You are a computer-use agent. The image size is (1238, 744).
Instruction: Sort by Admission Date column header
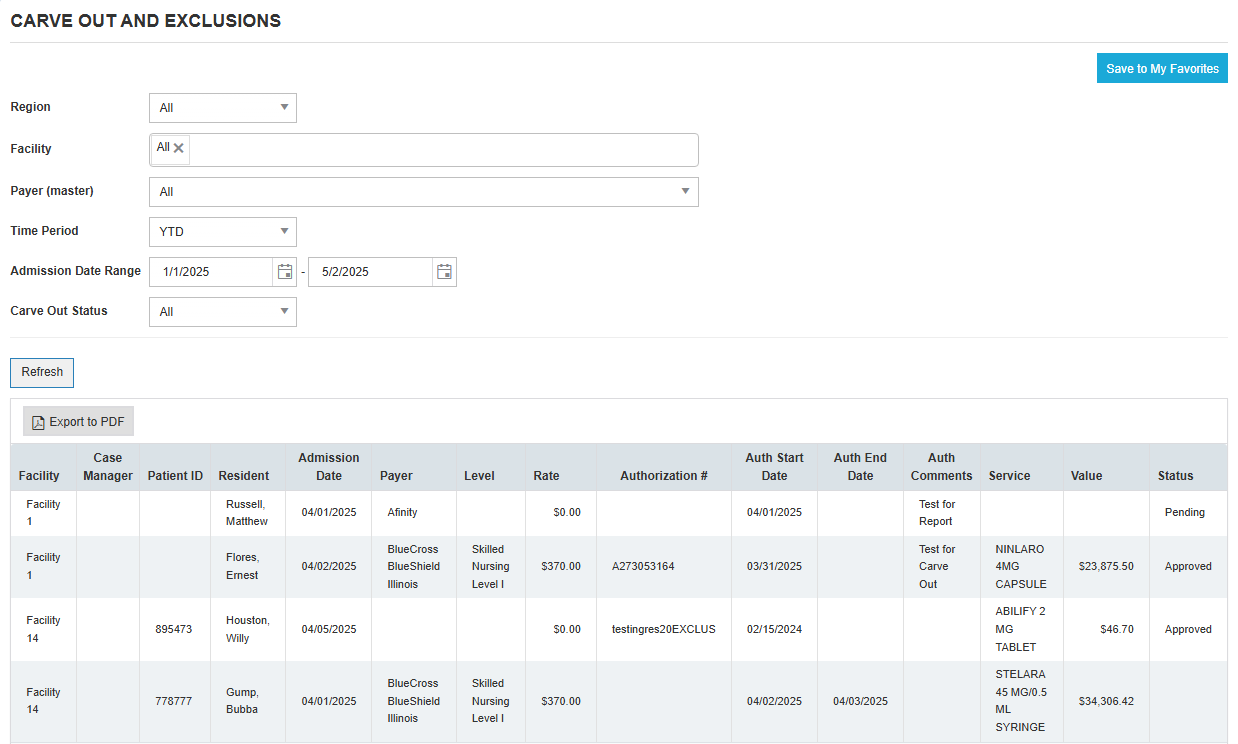pyautogui.click(x=329, y=467)
